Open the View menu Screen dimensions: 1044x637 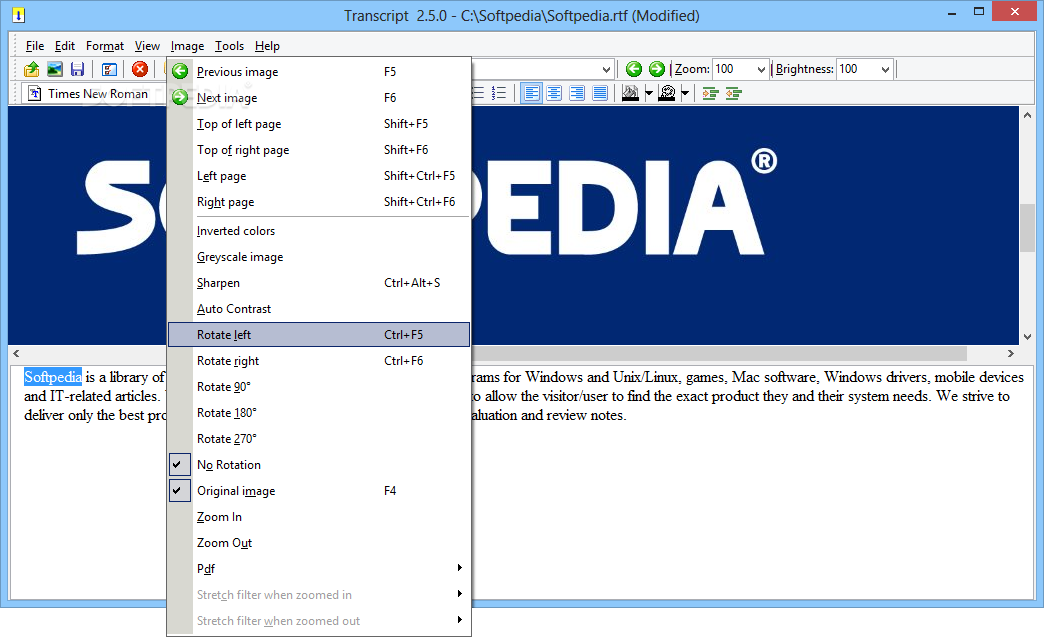147,46
